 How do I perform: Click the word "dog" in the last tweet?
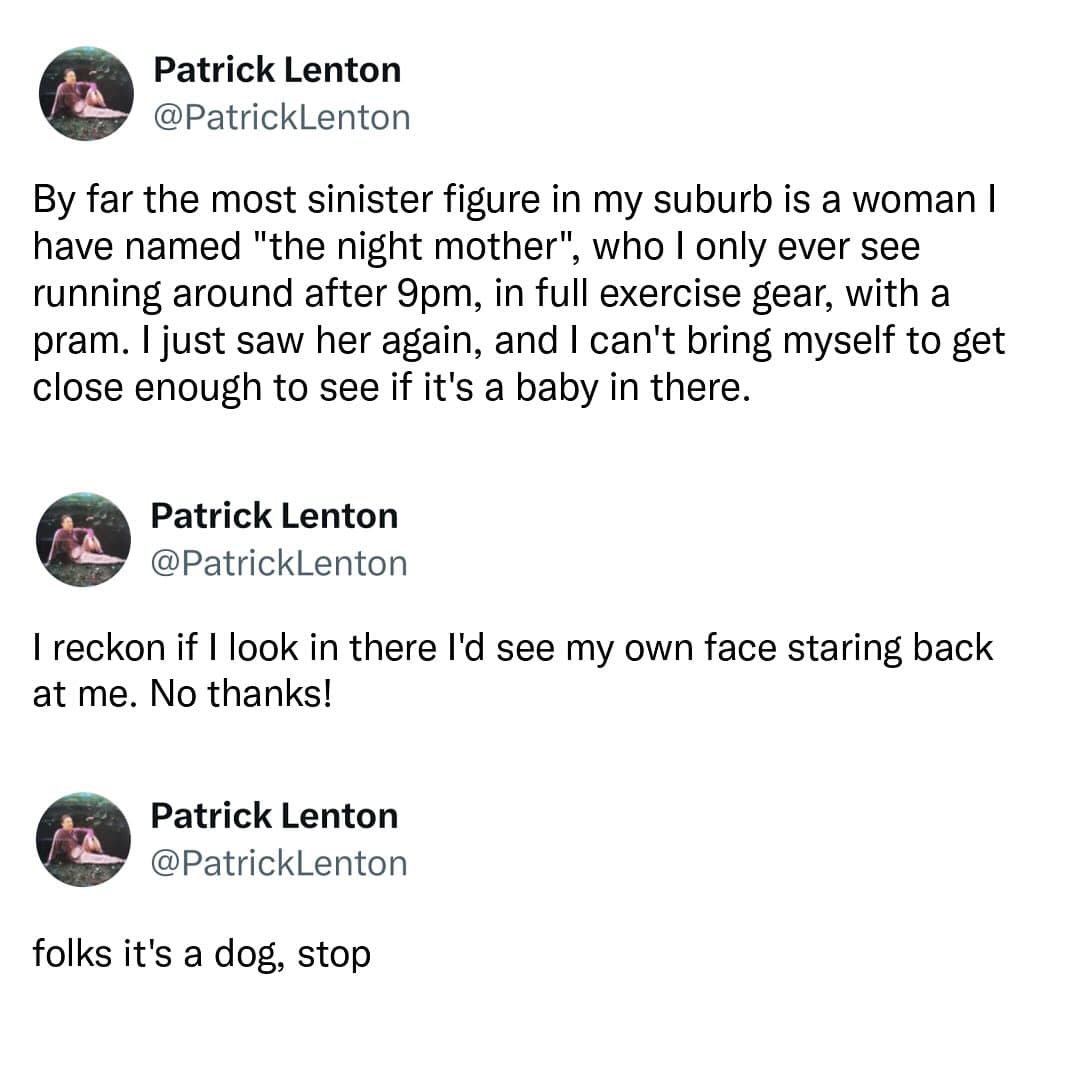click(253, 953)
